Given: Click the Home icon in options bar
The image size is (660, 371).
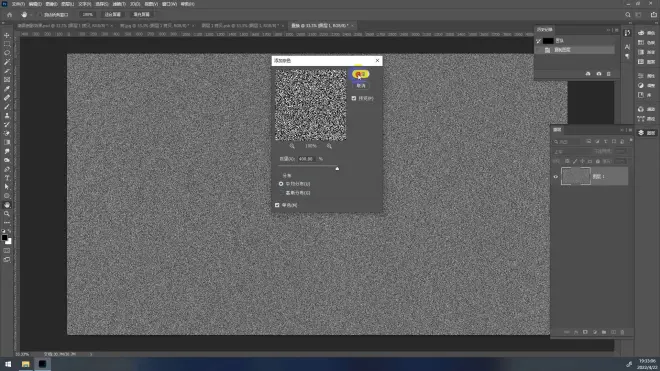Looking at the screenshot, I should (x=9, y=14).
